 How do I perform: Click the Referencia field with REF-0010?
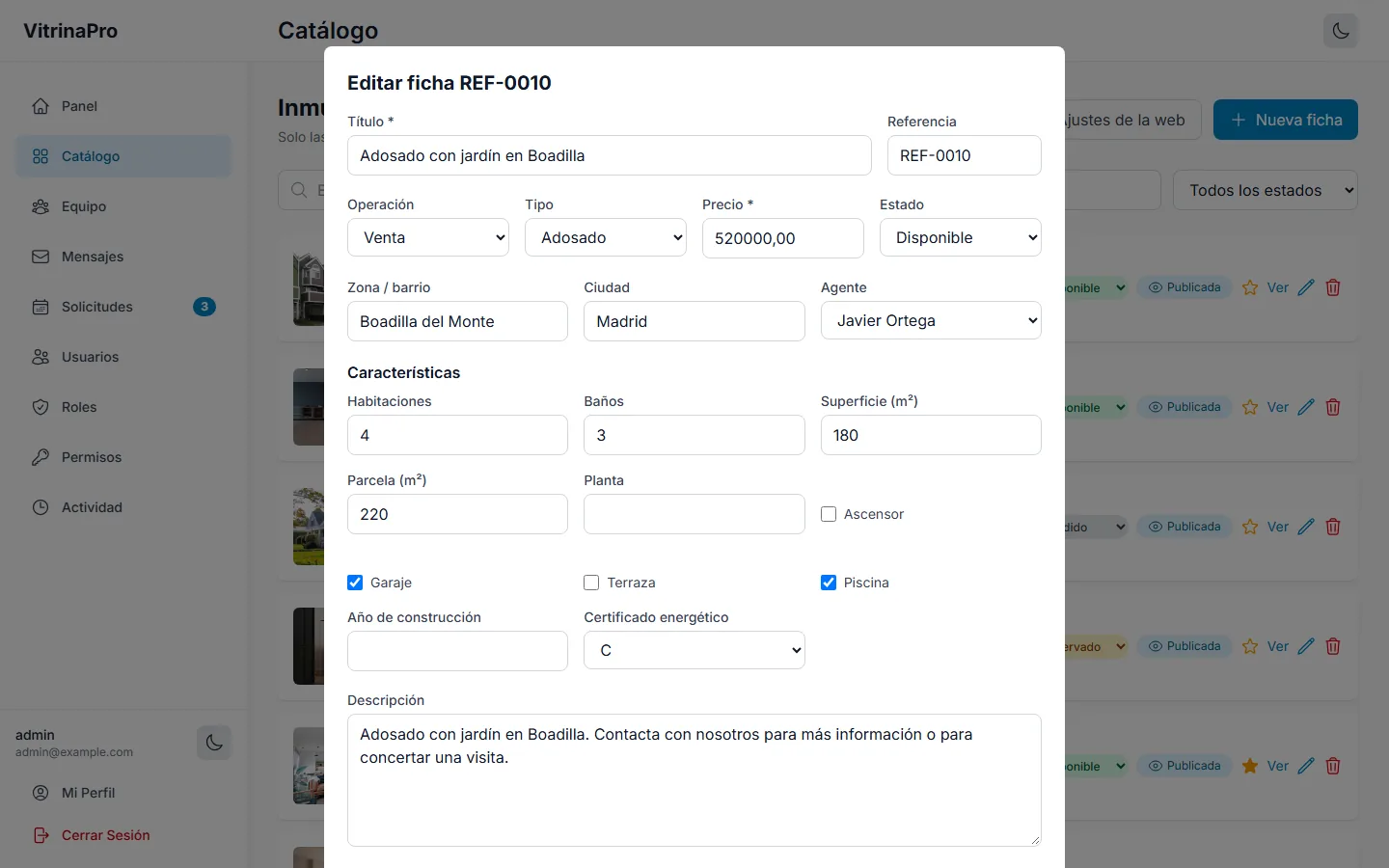(x=965, y=155)
